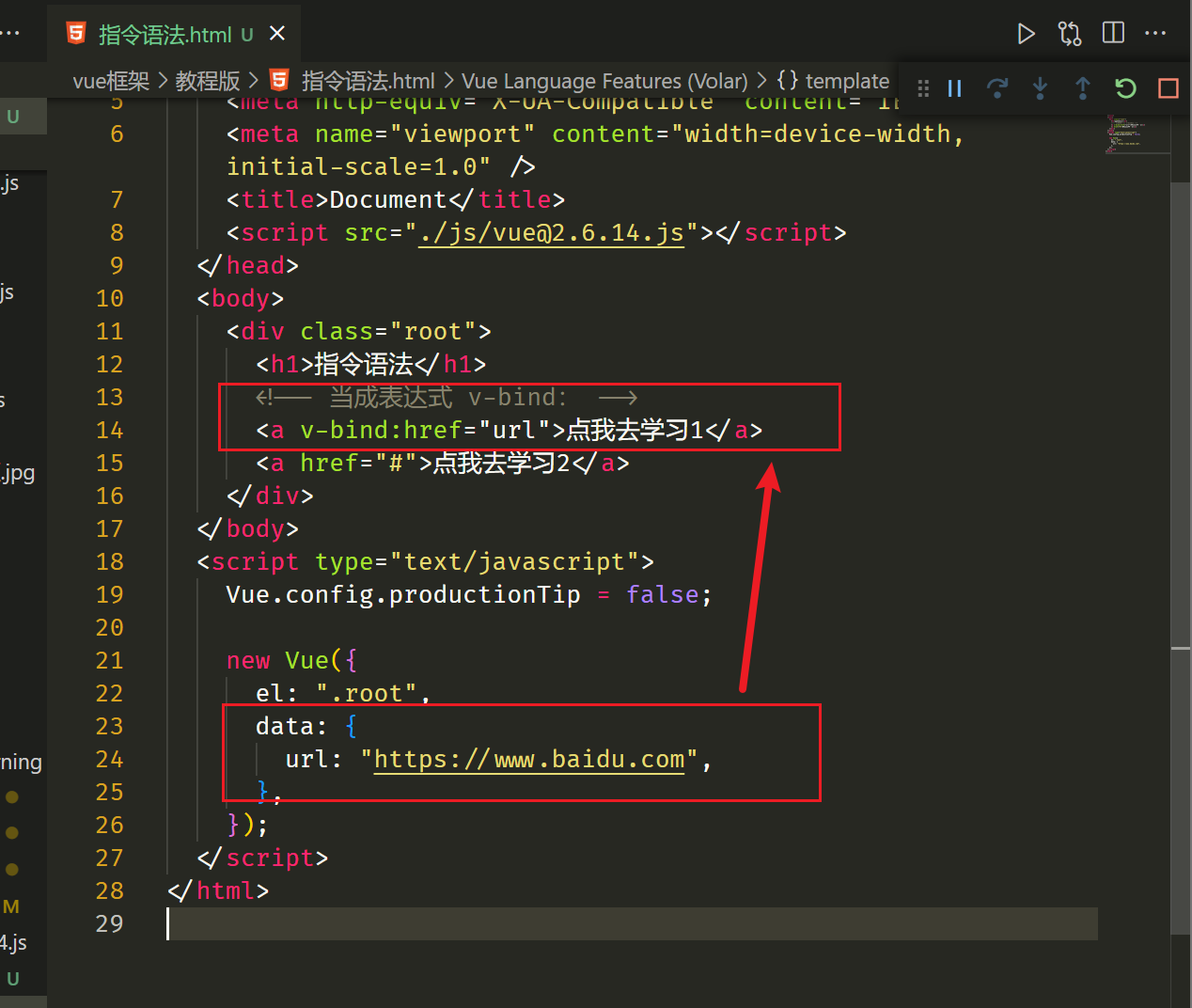The height and width of the screenshot is (1008, 1192).
Task: Click the Vue.config.productionTip statement
Action: pos(468,594)
